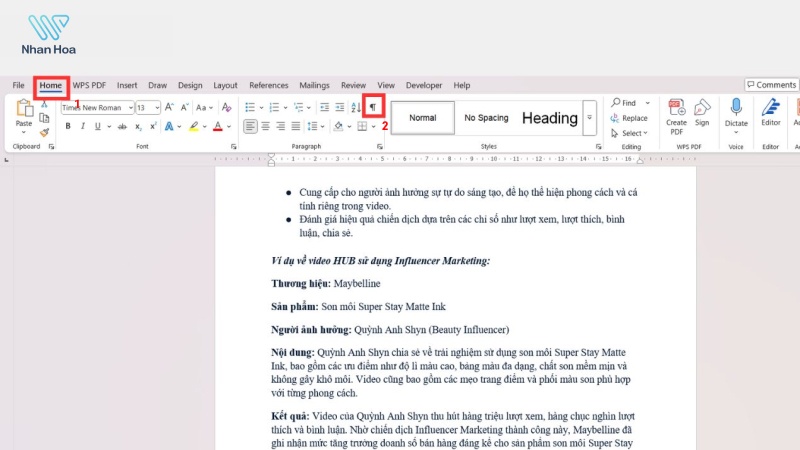
Task: Center align the paragraph
Action: [x=265, y=126]
